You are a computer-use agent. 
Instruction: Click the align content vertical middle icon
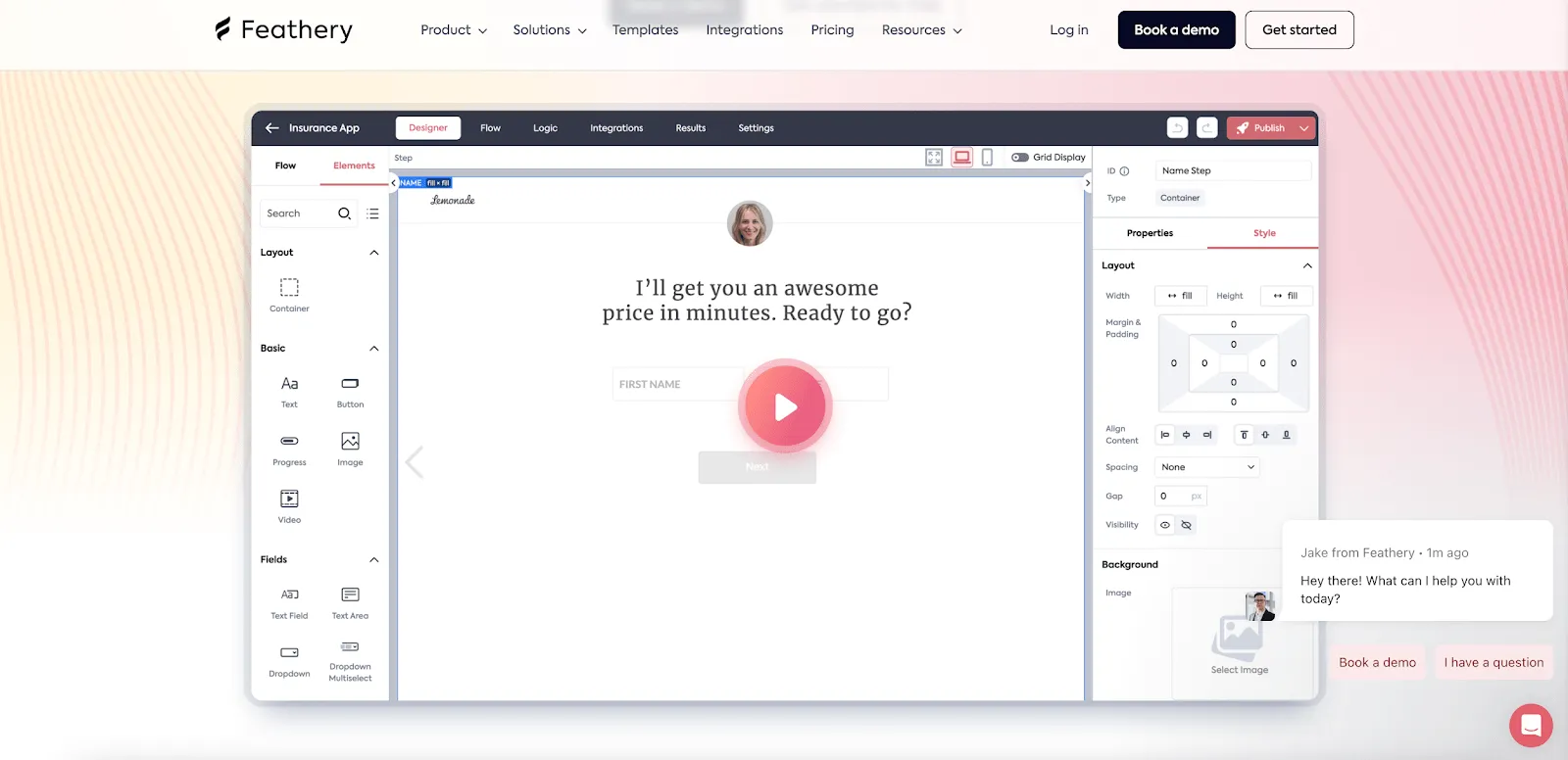pyautogui.click(x=1265, y=435)
